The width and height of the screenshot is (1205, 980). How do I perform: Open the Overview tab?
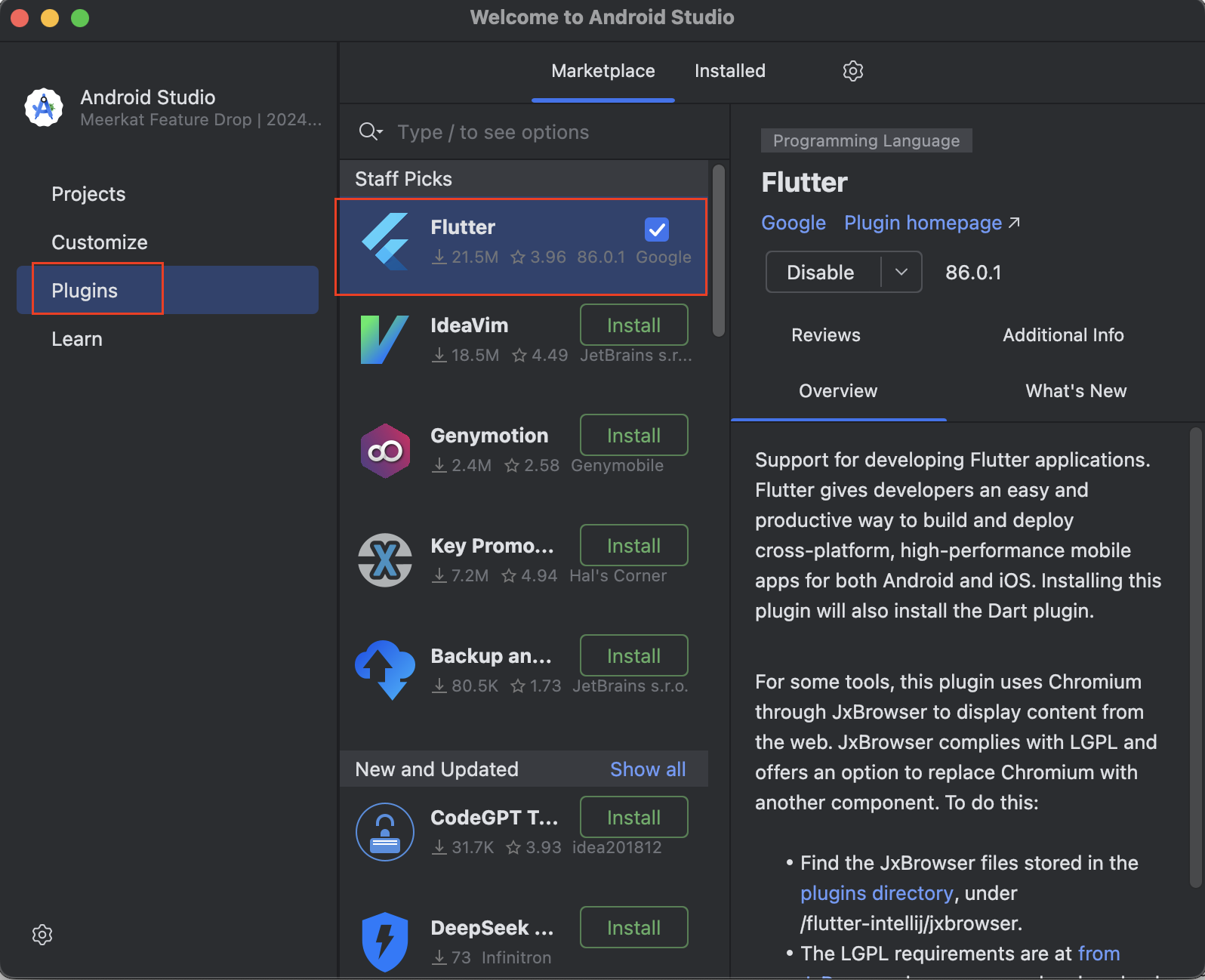[838, 391]
